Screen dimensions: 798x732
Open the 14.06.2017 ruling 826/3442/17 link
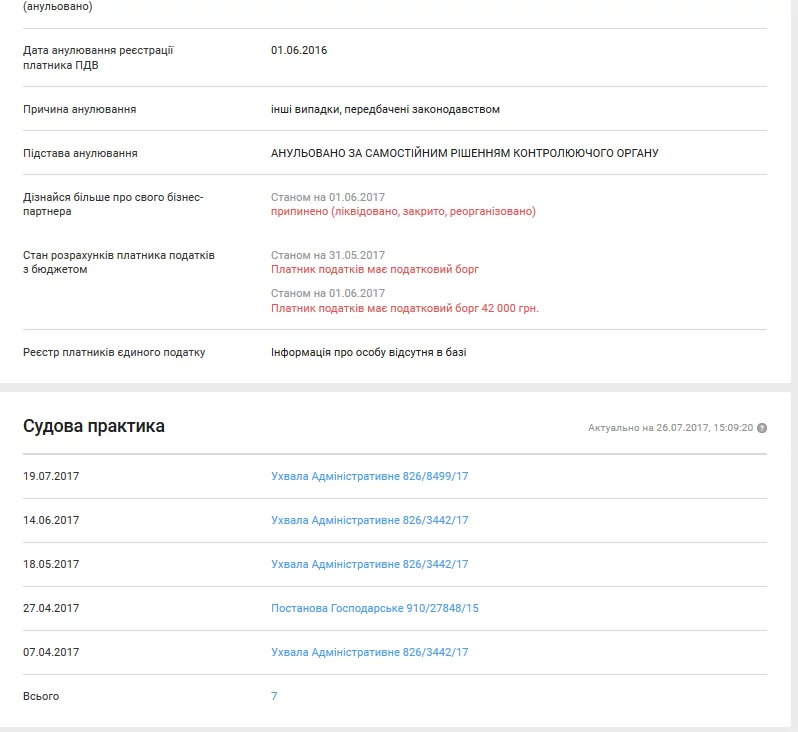369,520
